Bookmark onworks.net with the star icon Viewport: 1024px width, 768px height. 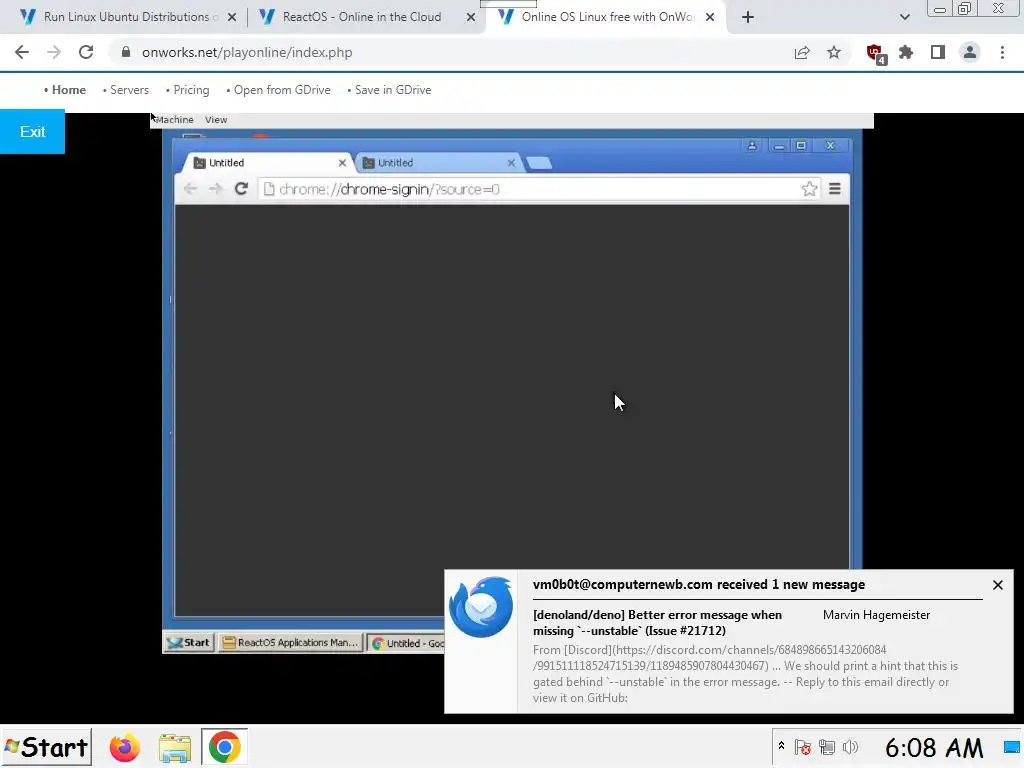pyautogui.click(x=834, y=52)
